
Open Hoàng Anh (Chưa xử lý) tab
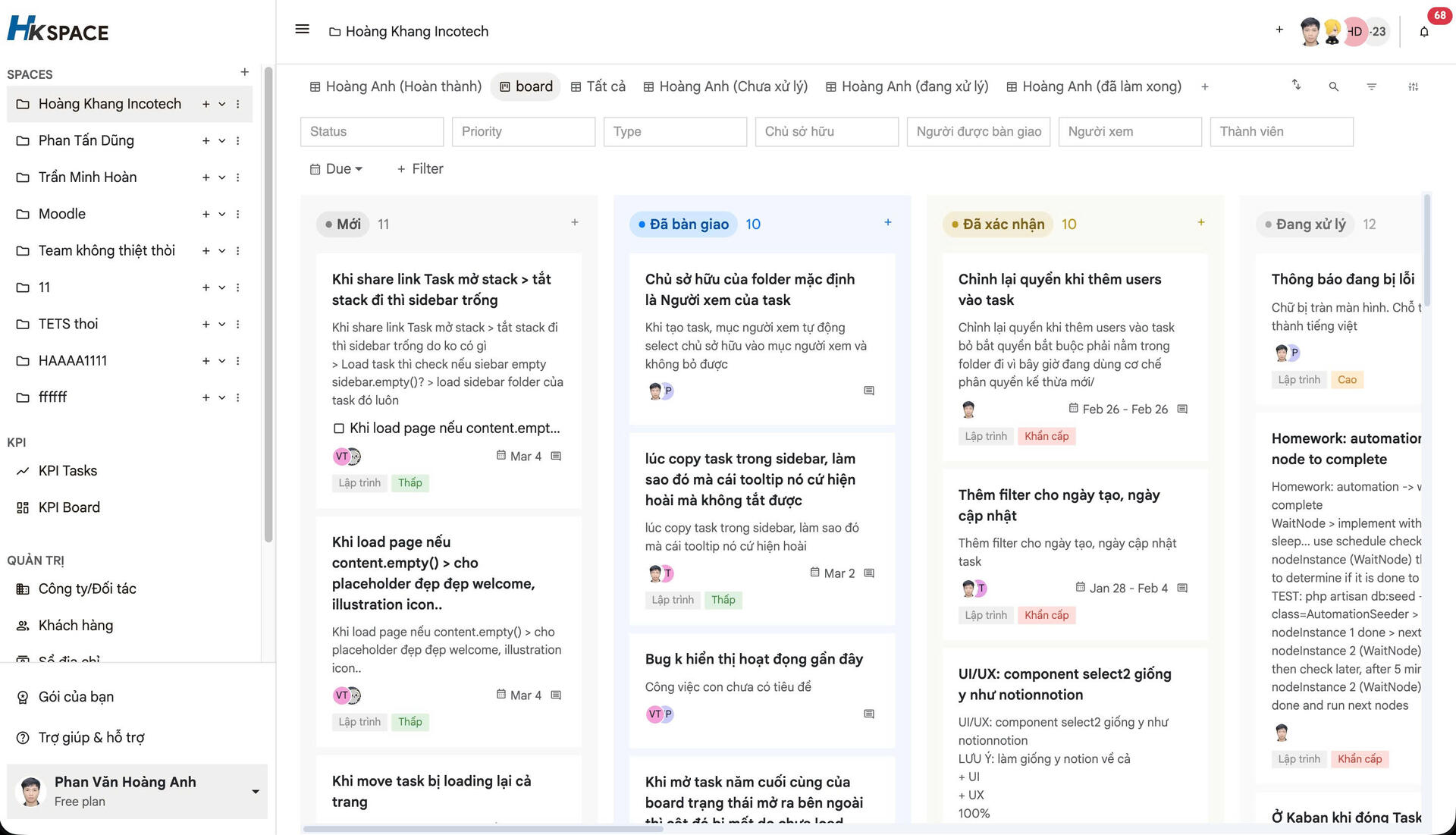click(x=725, y=86)
